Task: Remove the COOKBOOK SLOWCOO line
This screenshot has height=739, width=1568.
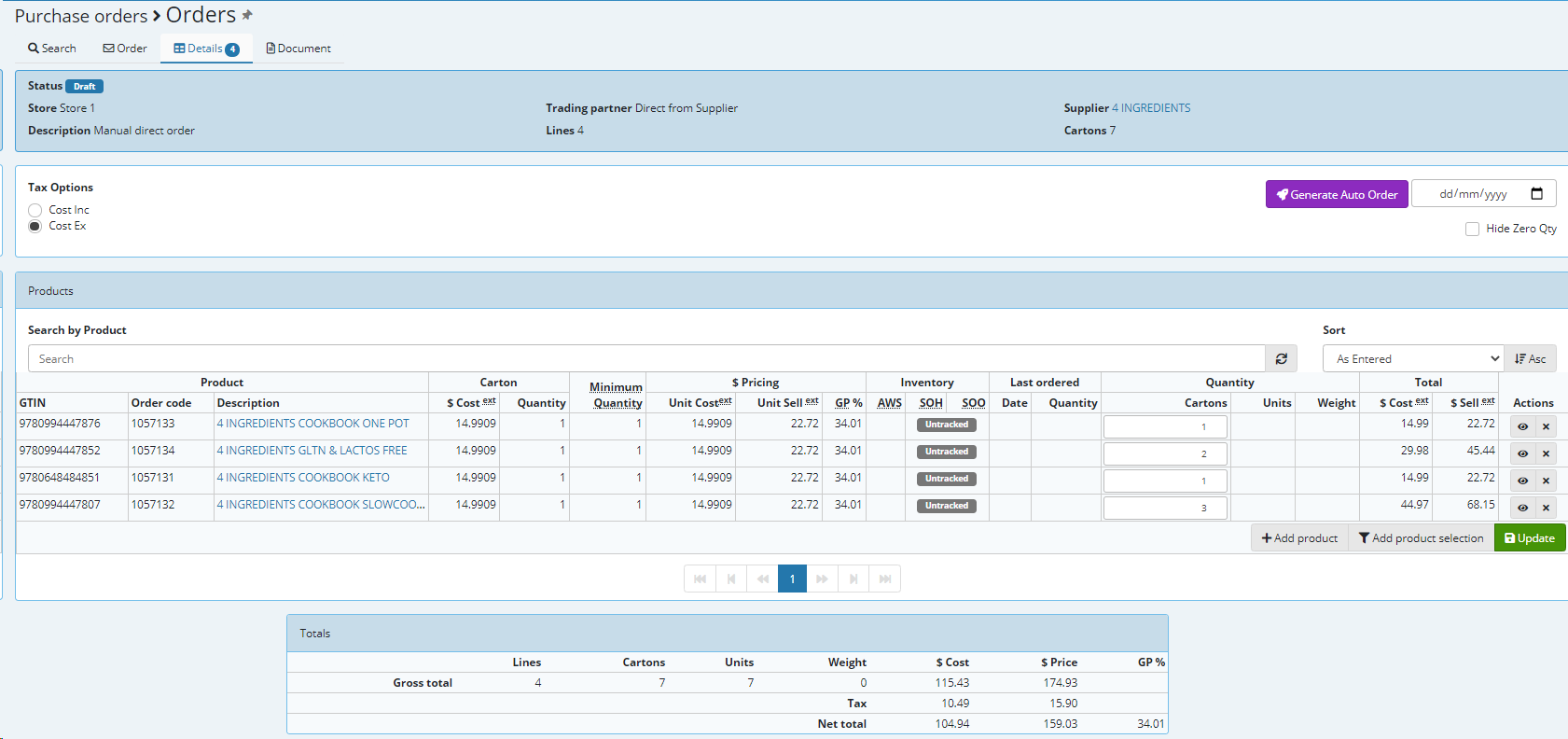Action: pyautogui.click(x=1546, y=508)
